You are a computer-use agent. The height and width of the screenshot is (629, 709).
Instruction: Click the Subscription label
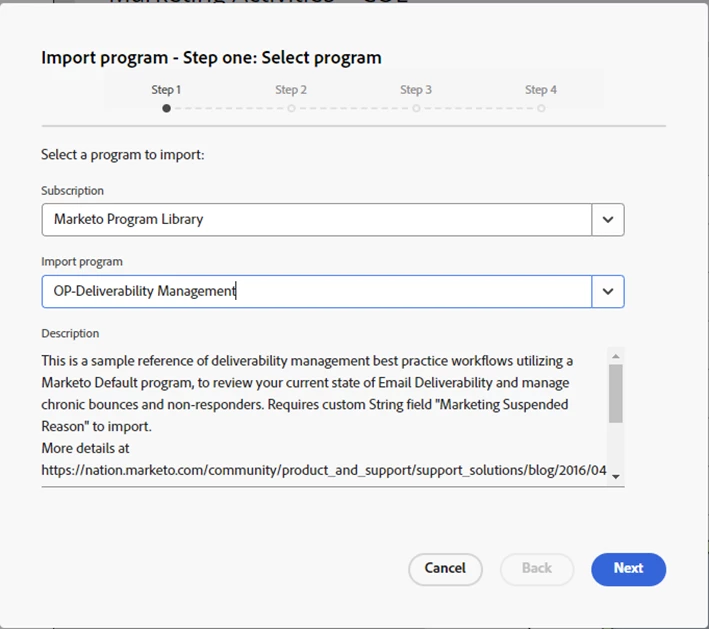pyautogui.click(x=72, y=191)
